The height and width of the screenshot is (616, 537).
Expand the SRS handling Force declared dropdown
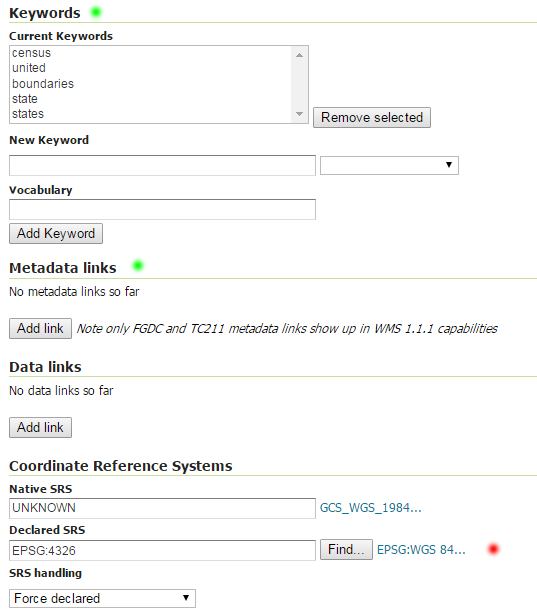coord(102,598)
